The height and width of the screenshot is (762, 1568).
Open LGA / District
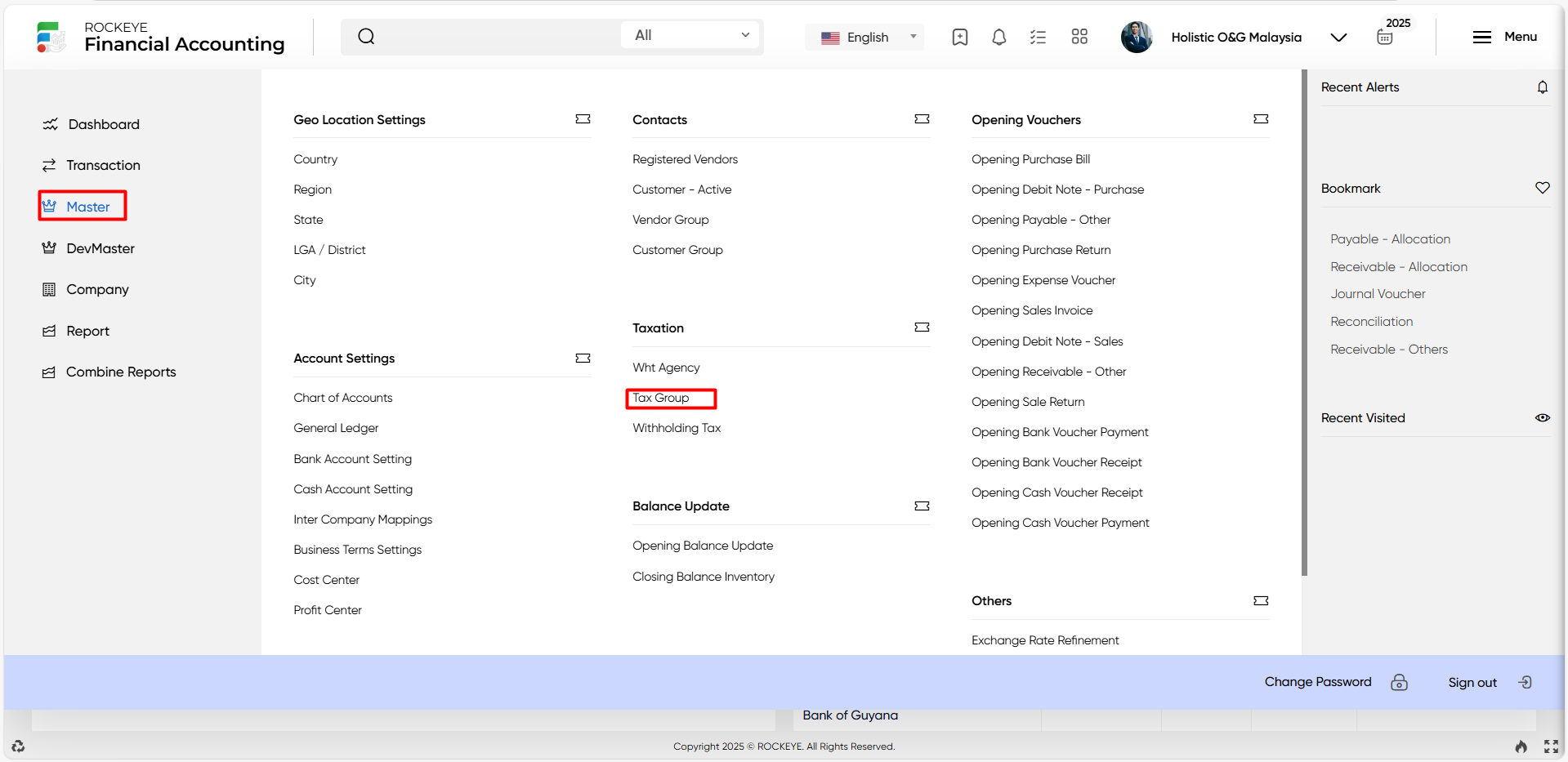point(329,250)
